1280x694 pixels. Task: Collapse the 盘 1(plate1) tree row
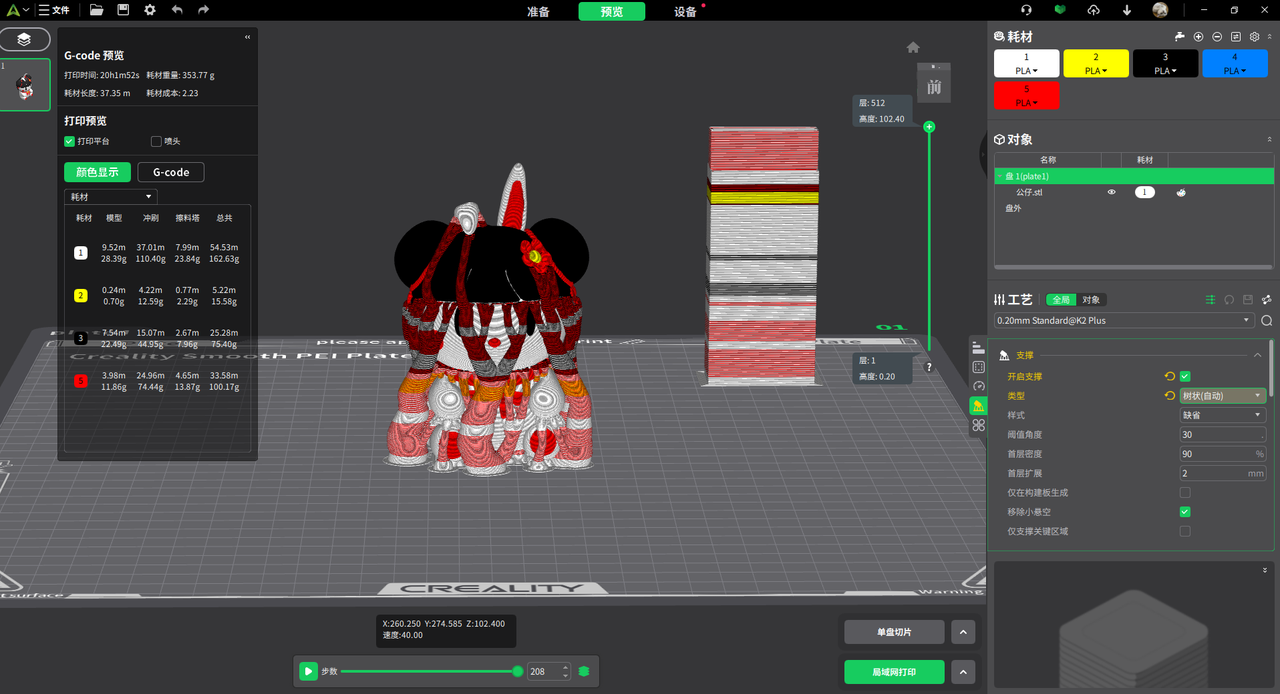click(1001, 176)
